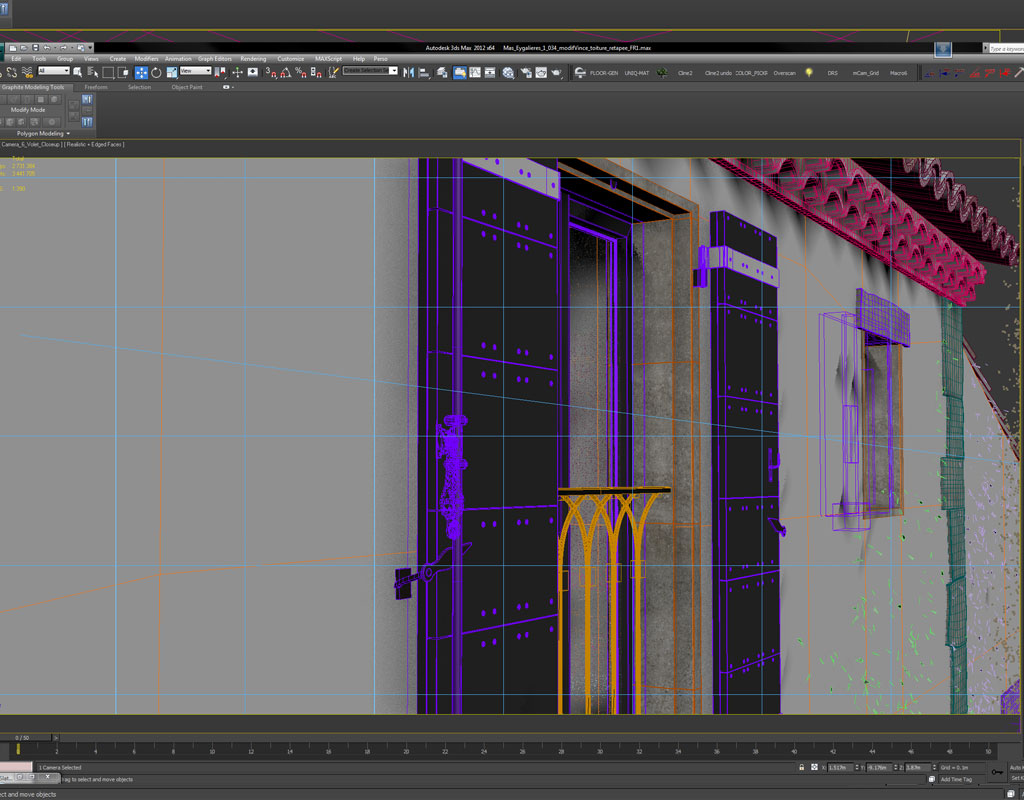Viewport: 1024px width, 800px height.
Task: Open the selection filter 'All' dropdown
Action: tap(53, 72)
